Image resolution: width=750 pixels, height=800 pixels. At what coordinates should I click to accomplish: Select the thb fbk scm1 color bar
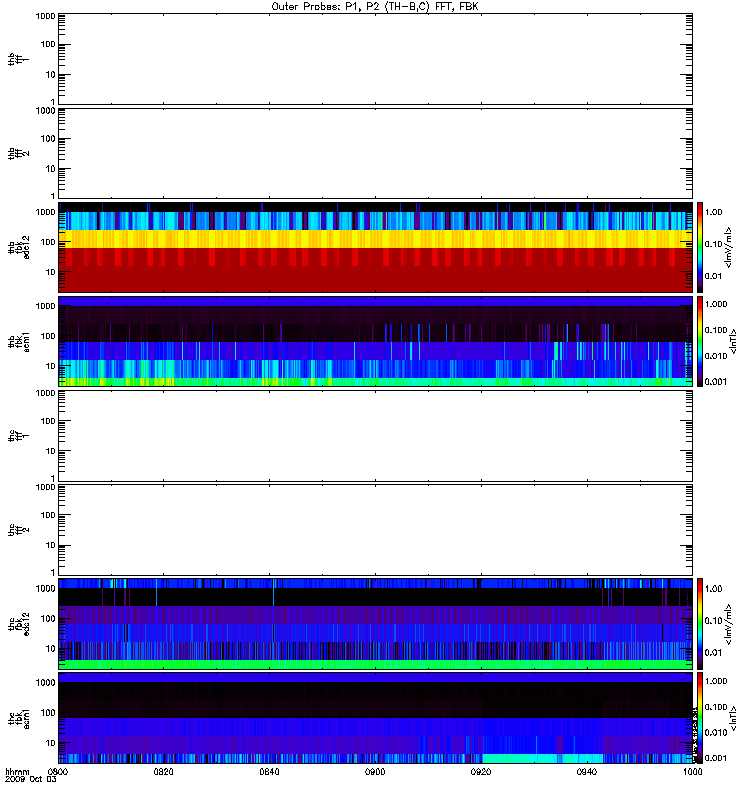[x=700, y=341]
